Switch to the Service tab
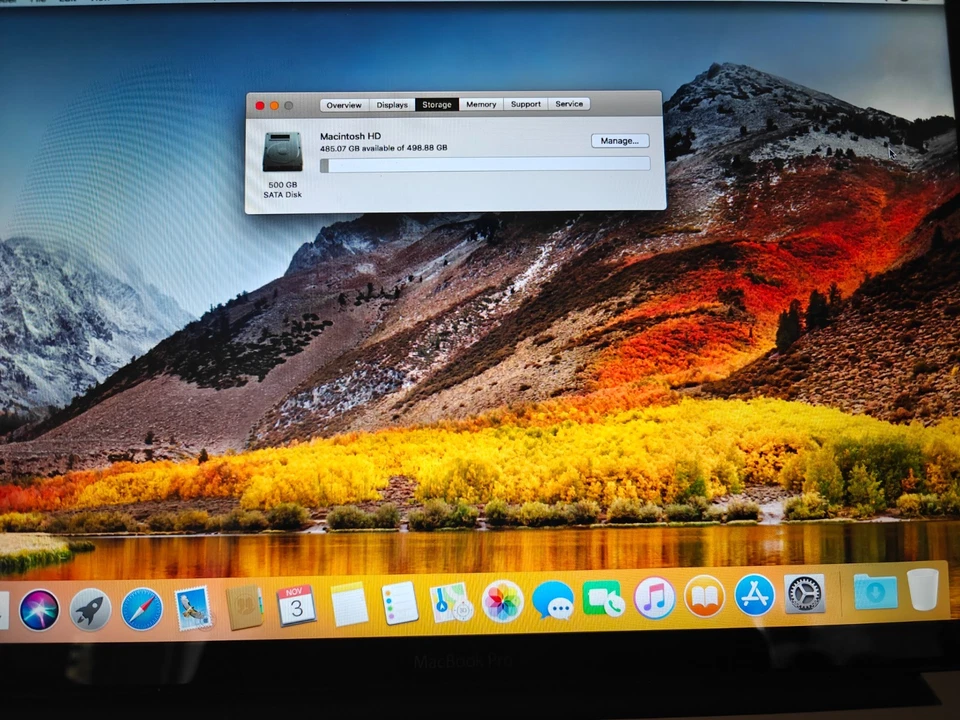The image size is (960, 720). click(568, 104)
